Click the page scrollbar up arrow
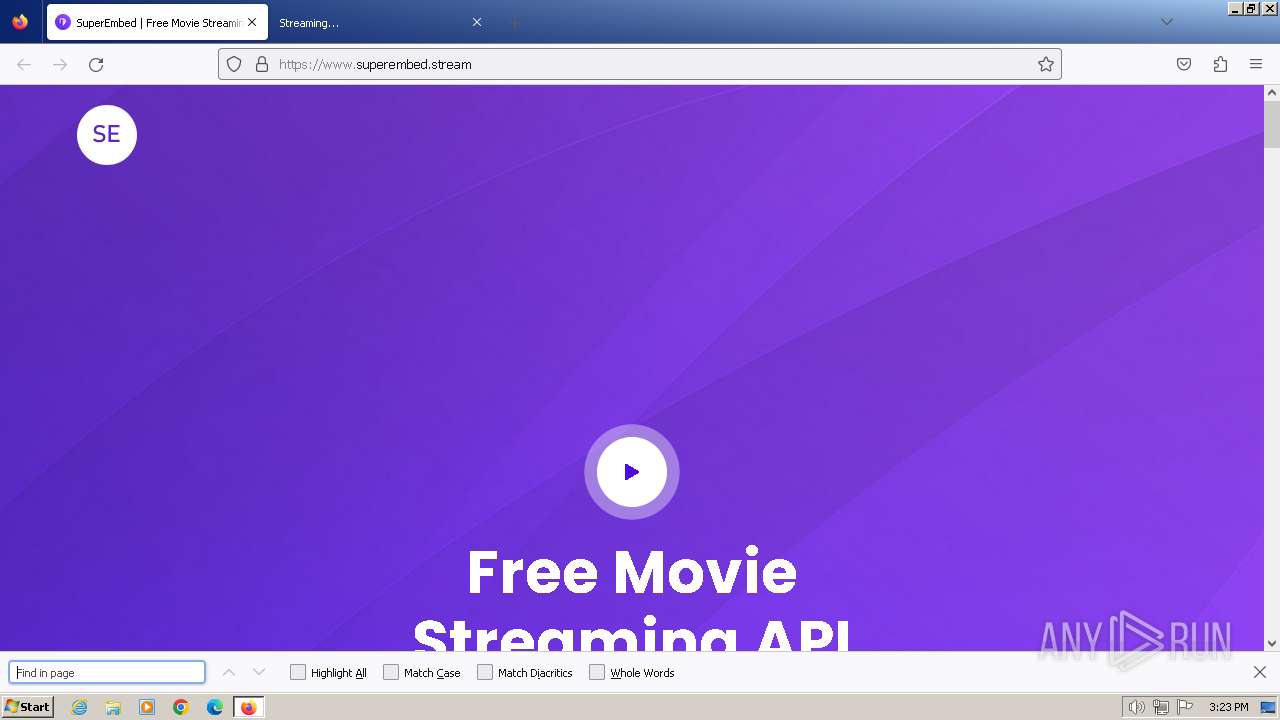This screenshot has width=1280, height=720. [x=1272, y=92]
